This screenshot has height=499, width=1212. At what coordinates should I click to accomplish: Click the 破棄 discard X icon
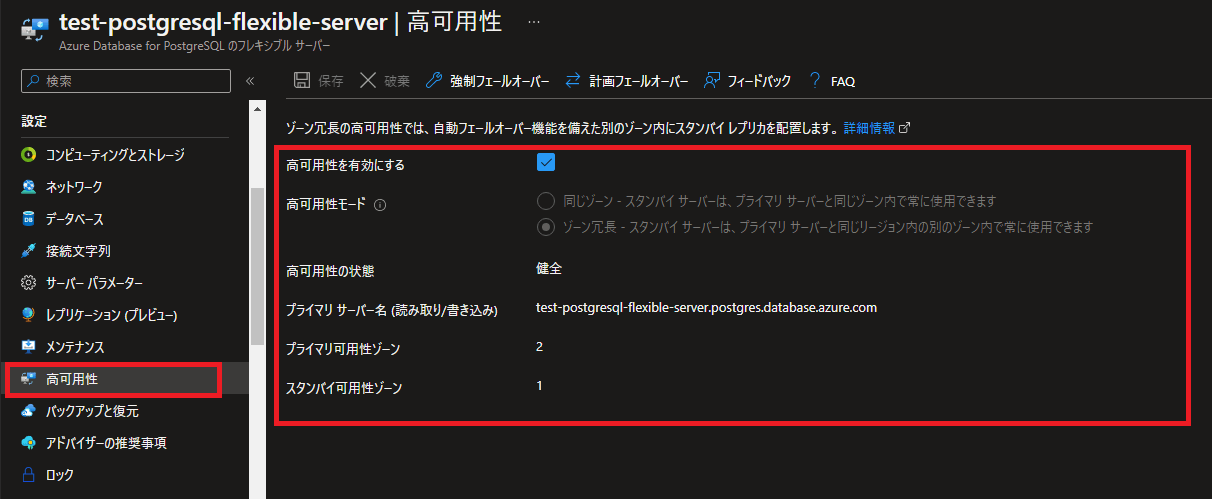(368, 81)
